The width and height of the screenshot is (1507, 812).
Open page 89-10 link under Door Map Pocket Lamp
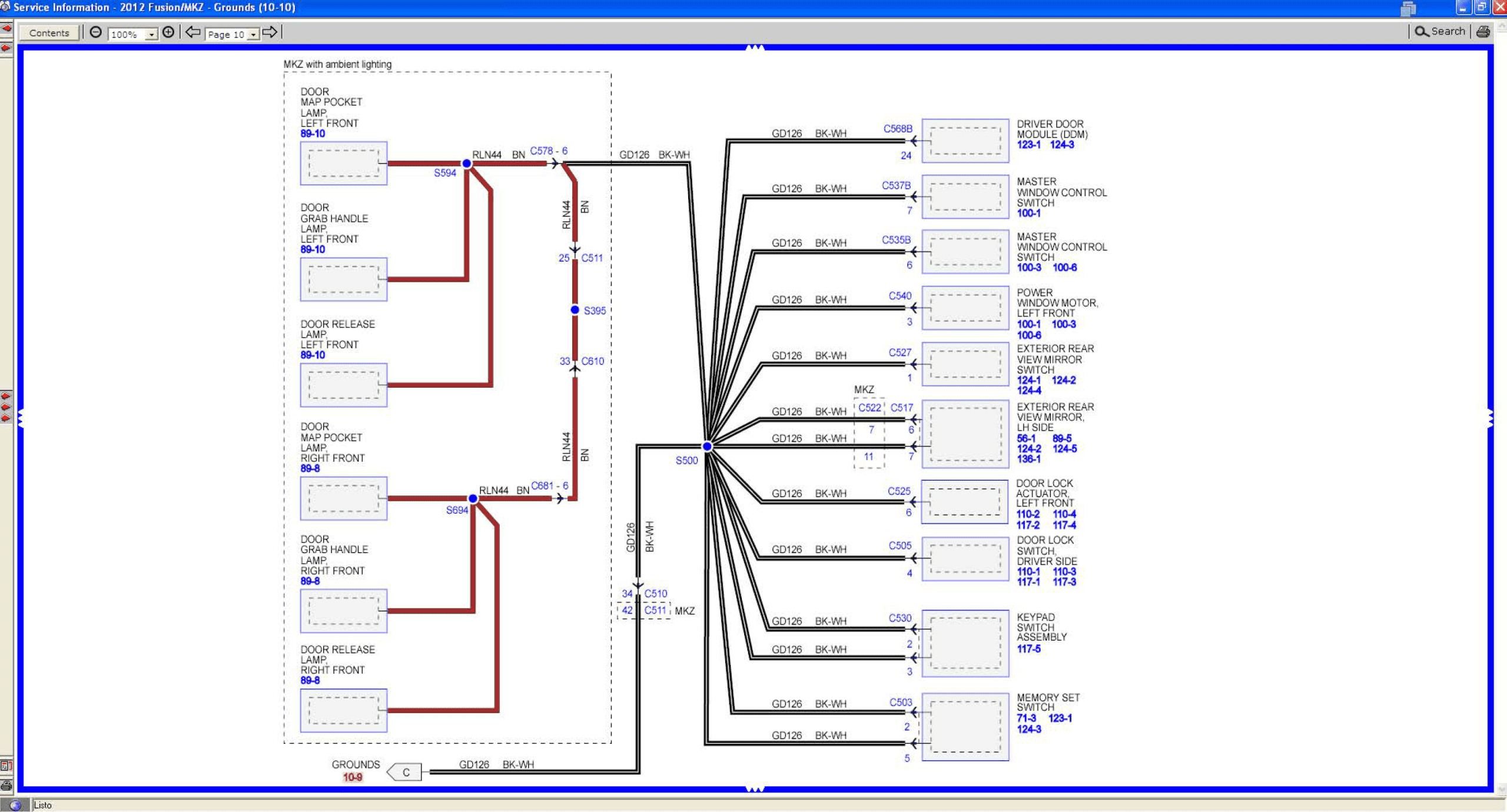(313, 134)
